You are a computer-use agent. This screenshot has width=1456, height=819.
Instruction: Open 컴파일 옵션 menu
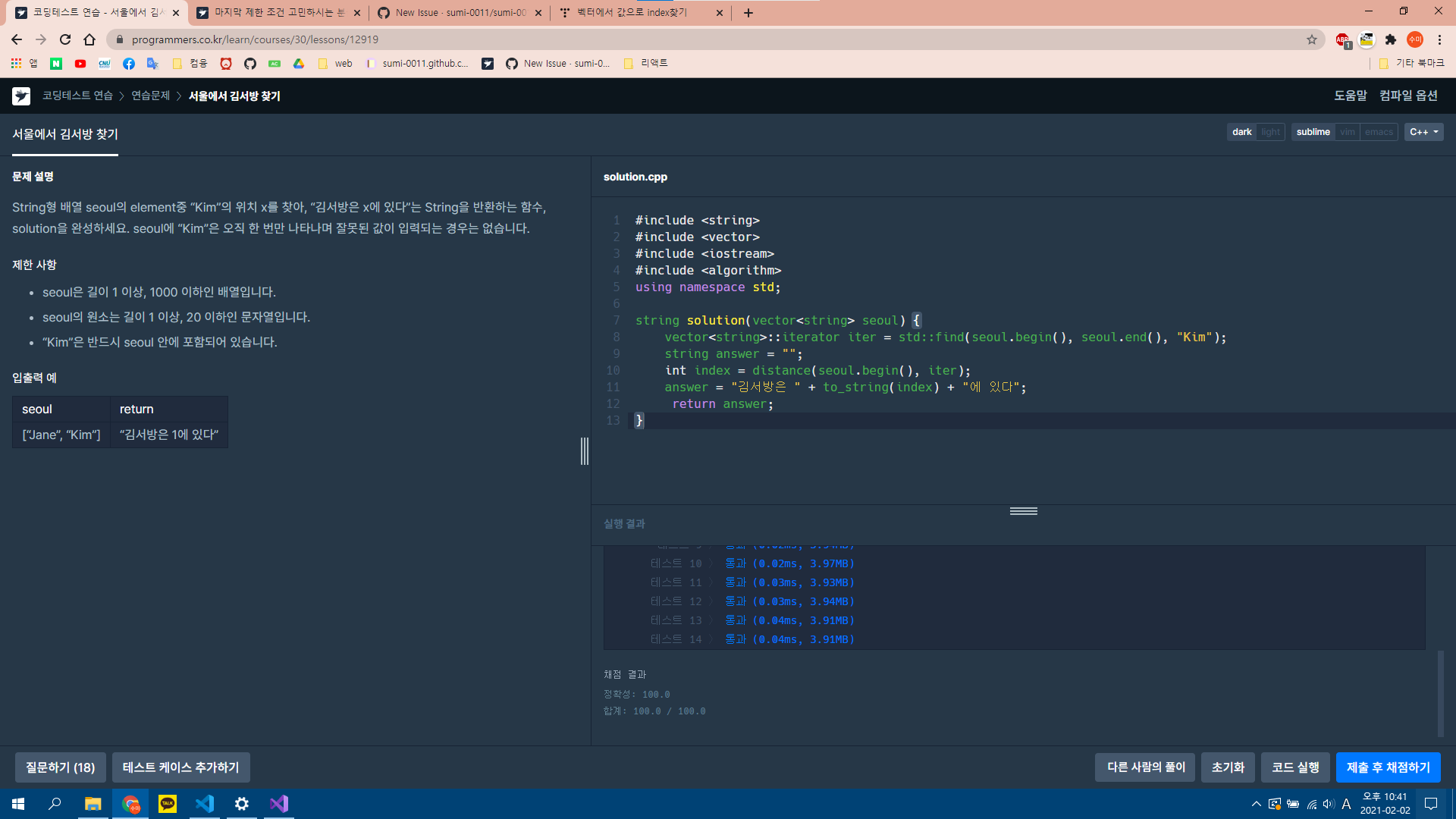(x=1408, y=96)
